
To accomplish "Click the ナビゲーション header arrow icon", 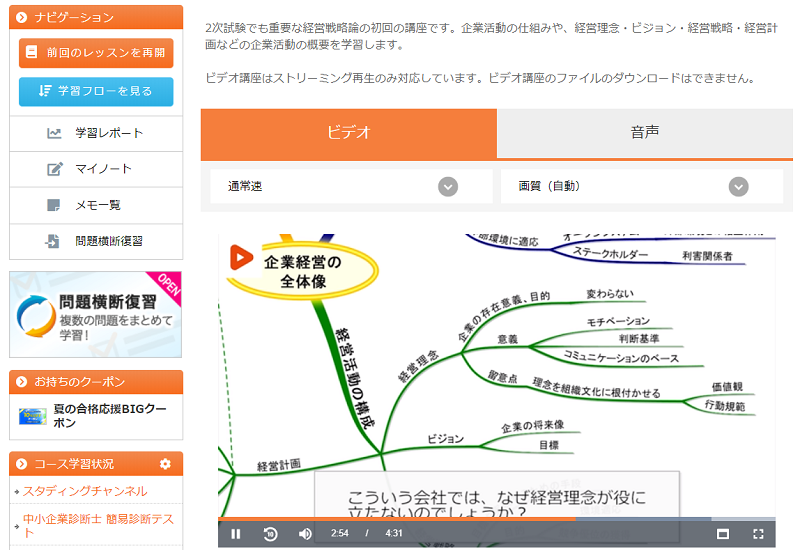I will pos(21,17).
